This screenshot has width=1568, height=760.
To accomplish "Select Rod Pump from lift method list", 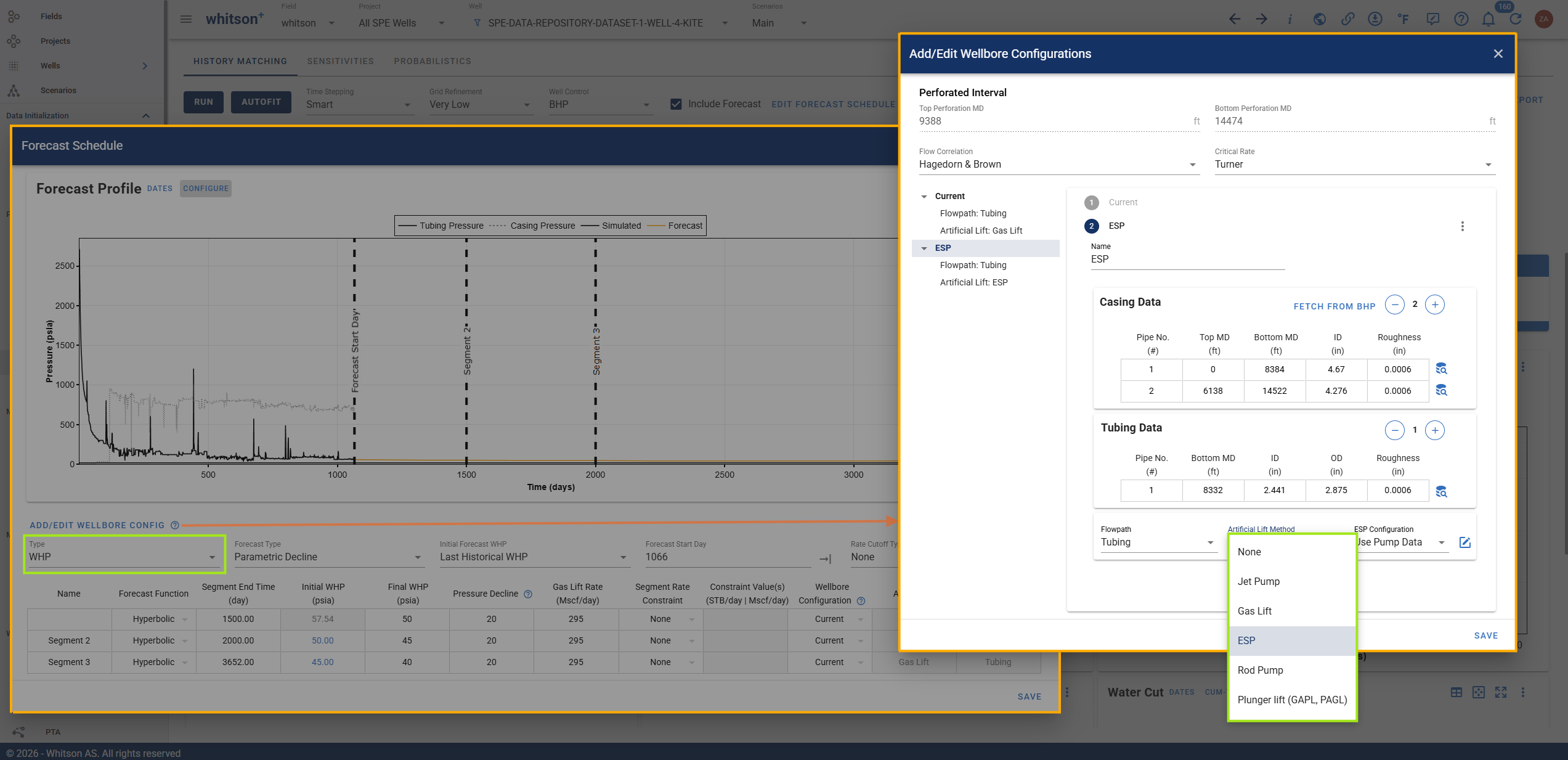I will [1292, 670].
